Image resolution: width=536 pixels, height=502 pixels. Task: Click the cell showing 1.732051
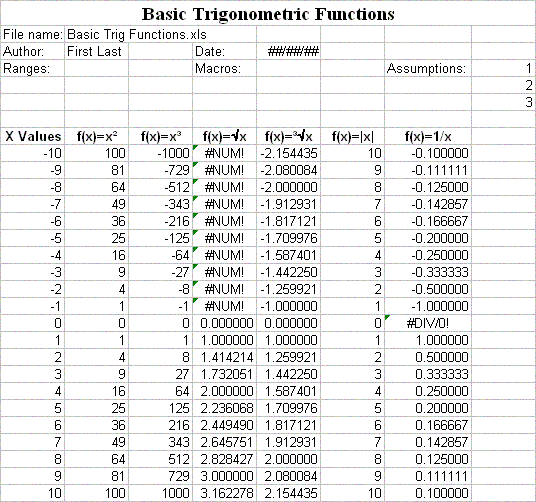click(225, 374)
